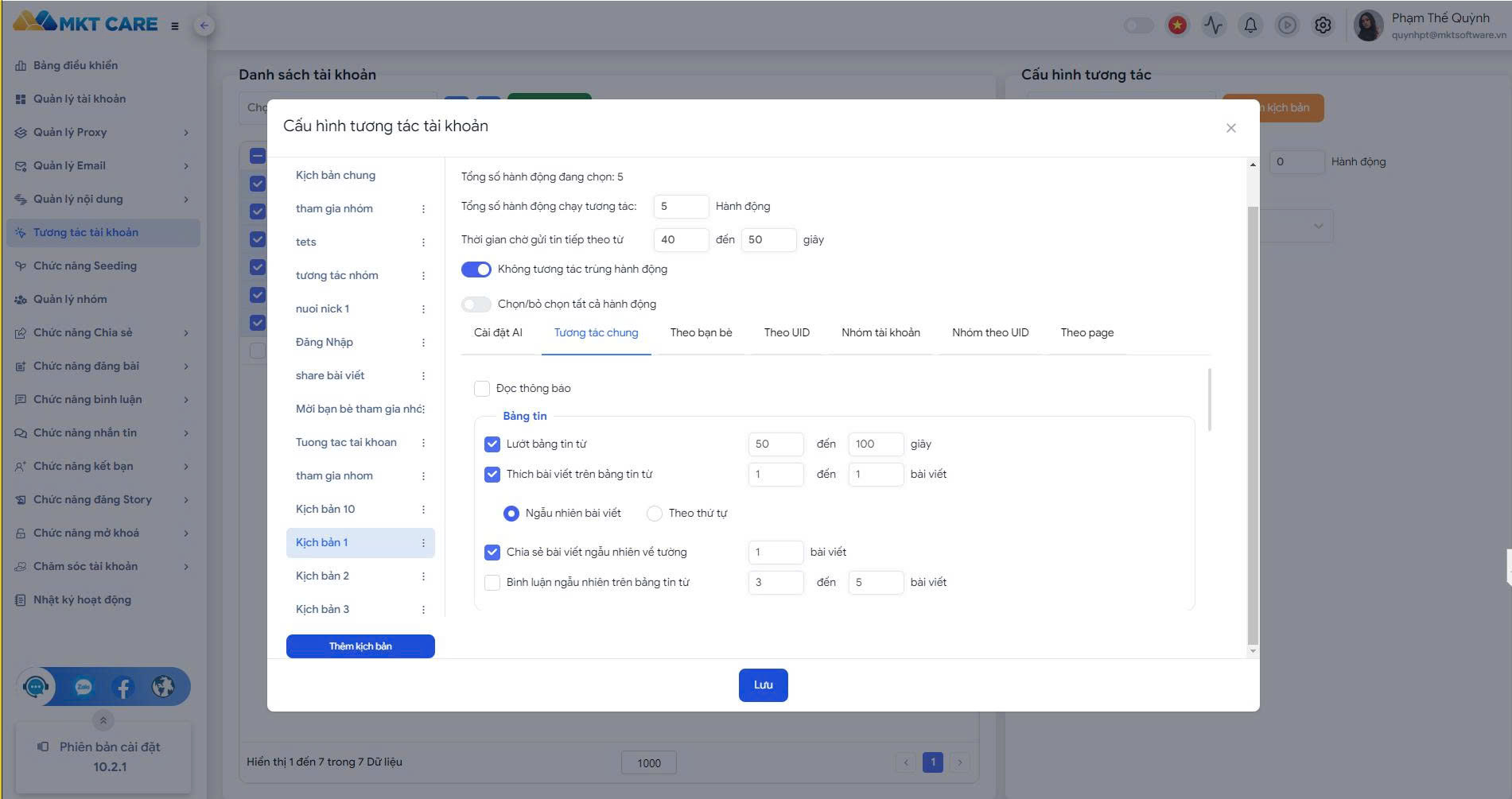Switch to the Nhóm theo UID tab
The width and height of the screenshot is (1512, 799).
(990, 333)
